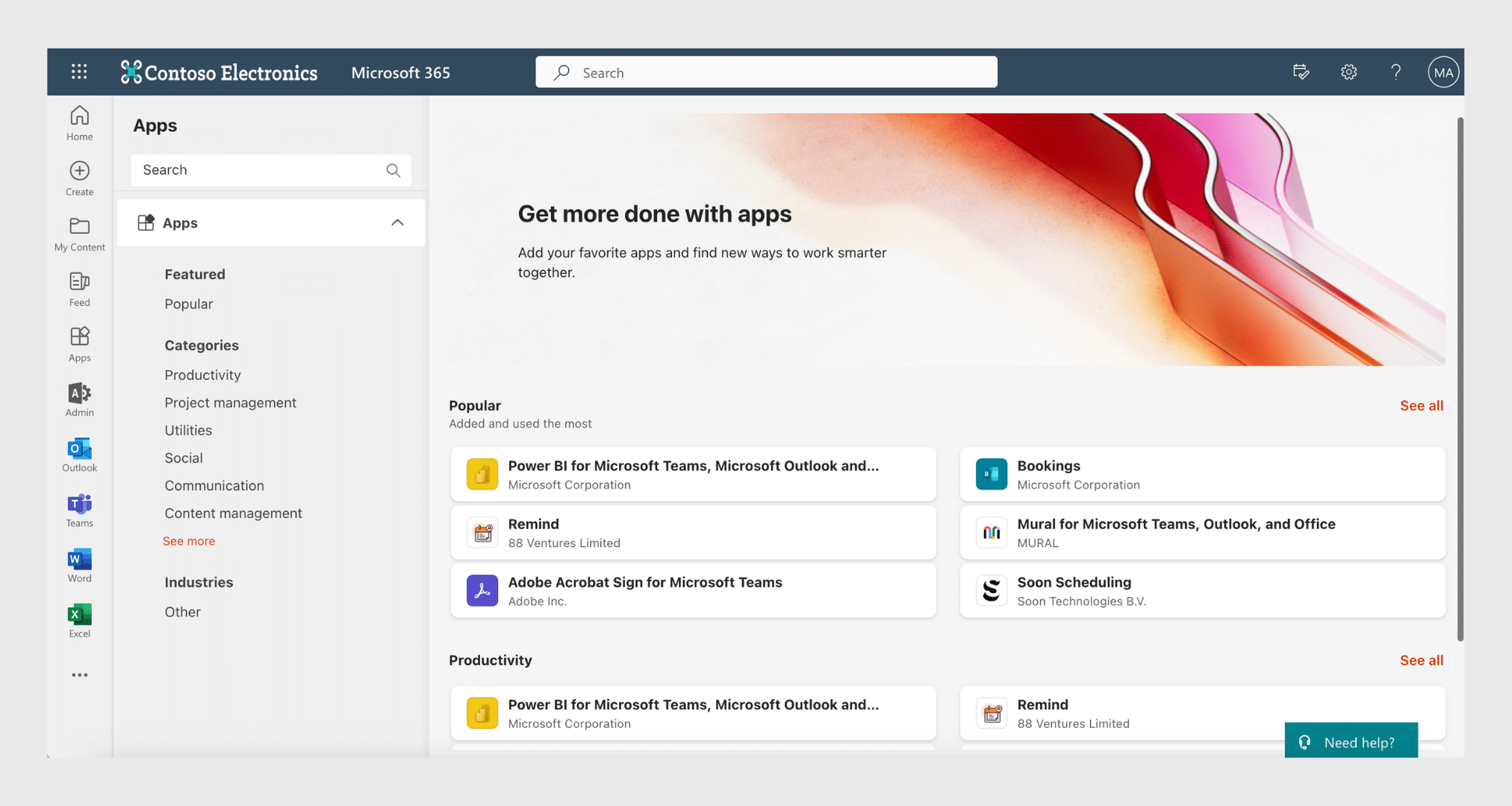1512x806 pixels.
Task: Click the Need help? button
Action: (1351, 741)
